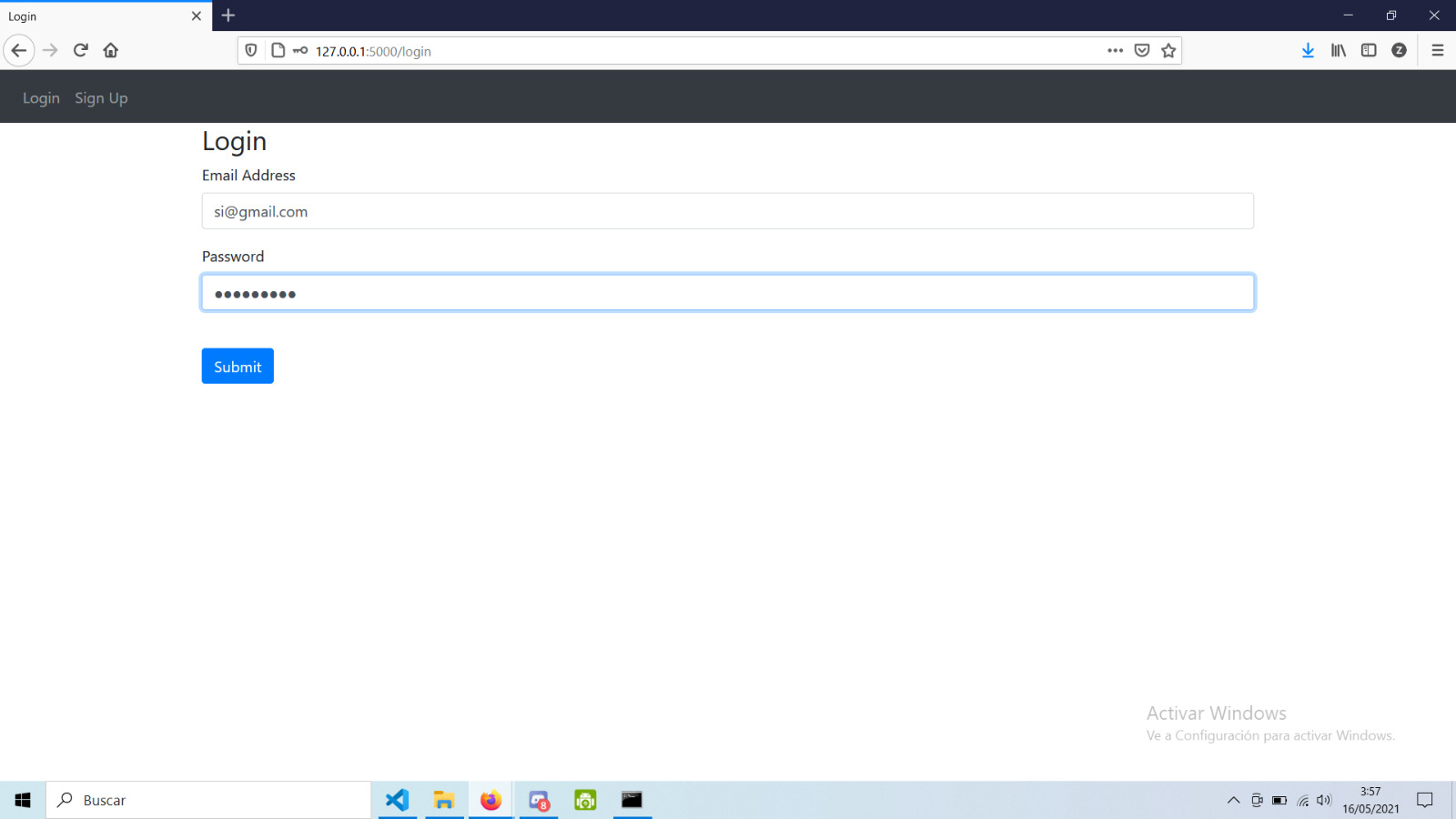Check battery status in system tray
Viewport: 1456px width, 819px height.
pos(1279,801)
